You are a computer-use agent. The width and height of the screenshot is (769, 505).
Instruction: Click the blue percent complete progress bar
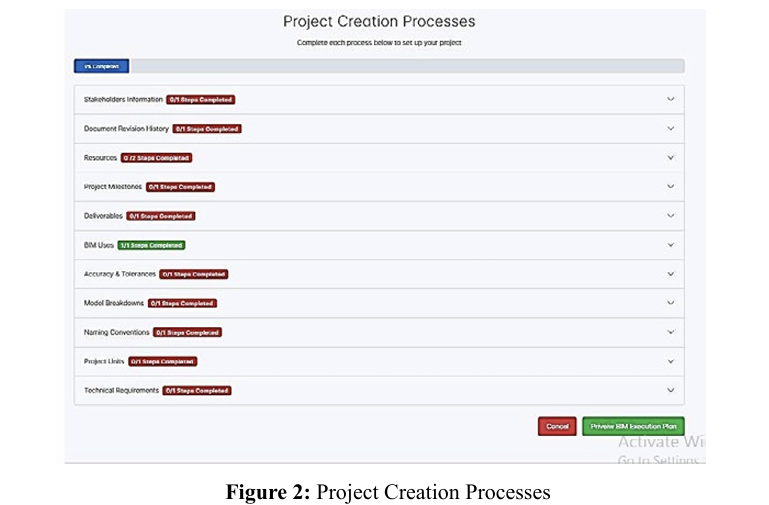coord(102,66)
